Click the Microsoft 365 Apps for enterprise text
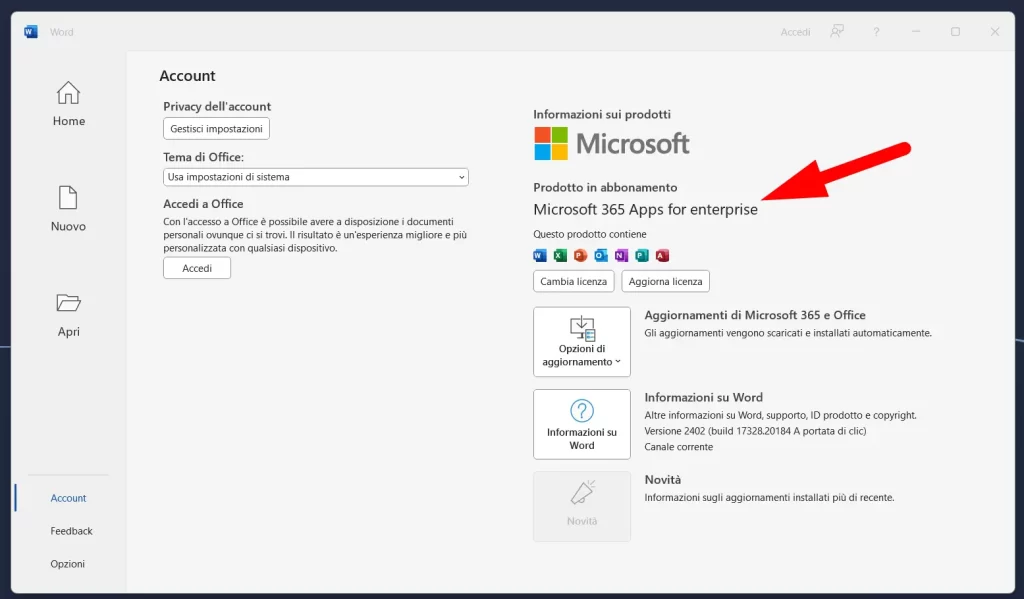Viewport: 1024px width, 599px height. coord(645,210)
